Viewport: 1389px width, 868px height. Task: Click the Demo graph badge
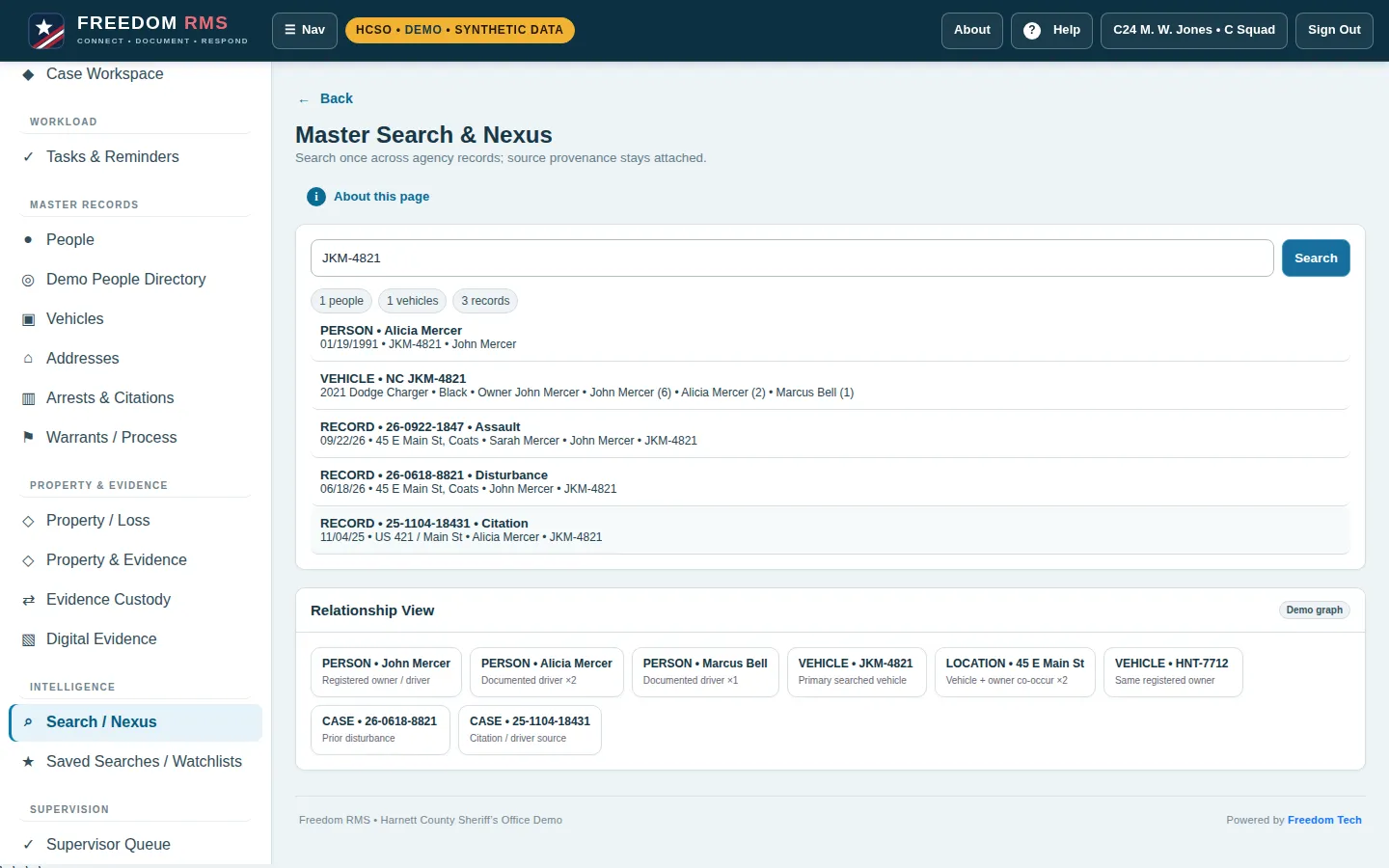1314,610
